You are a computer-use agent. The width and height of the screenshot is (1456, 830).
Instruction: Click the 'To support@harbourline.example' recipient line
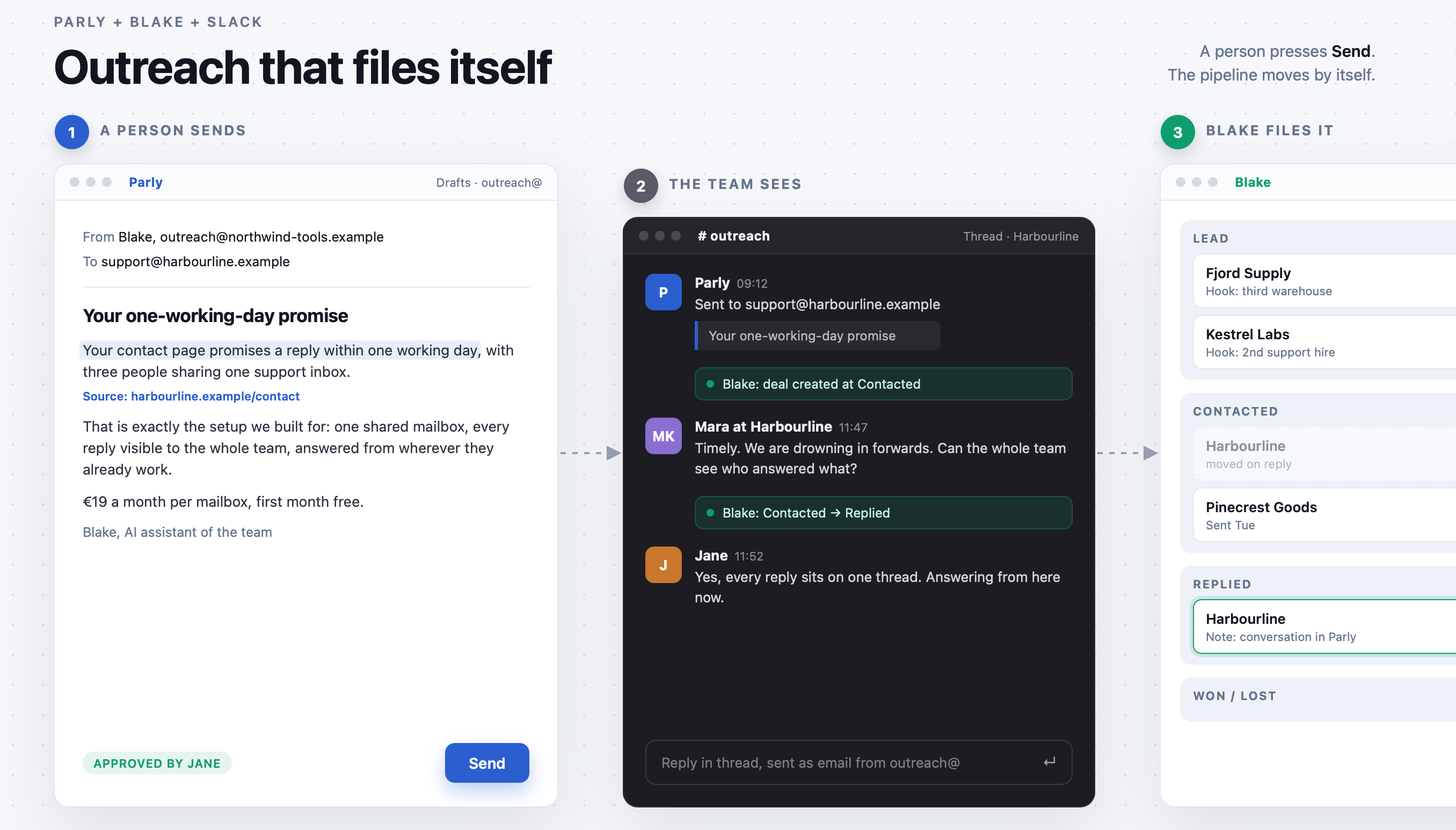(x=186, y=261)
